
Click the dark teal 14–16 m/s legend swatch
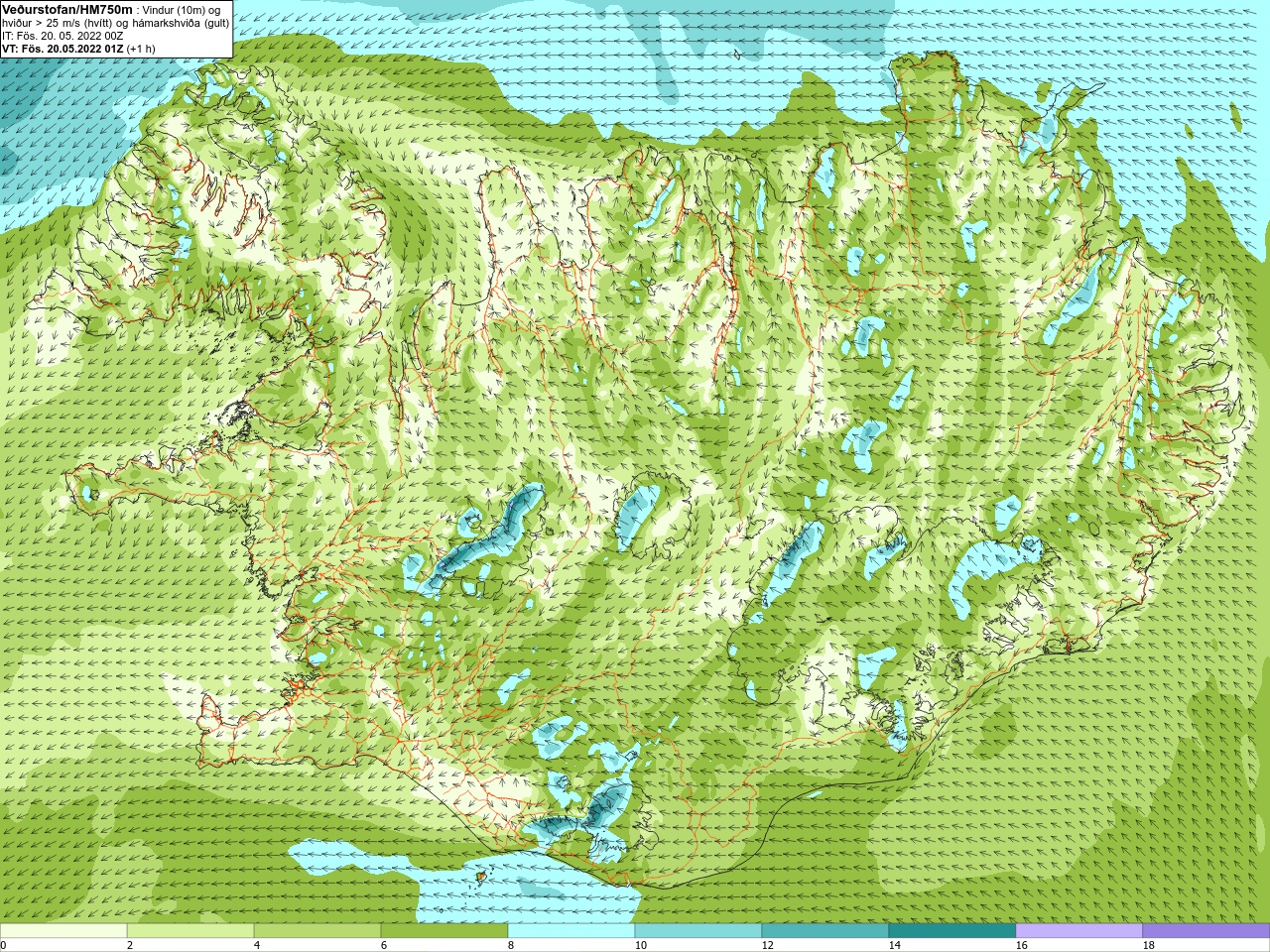[x=952, y=931]
